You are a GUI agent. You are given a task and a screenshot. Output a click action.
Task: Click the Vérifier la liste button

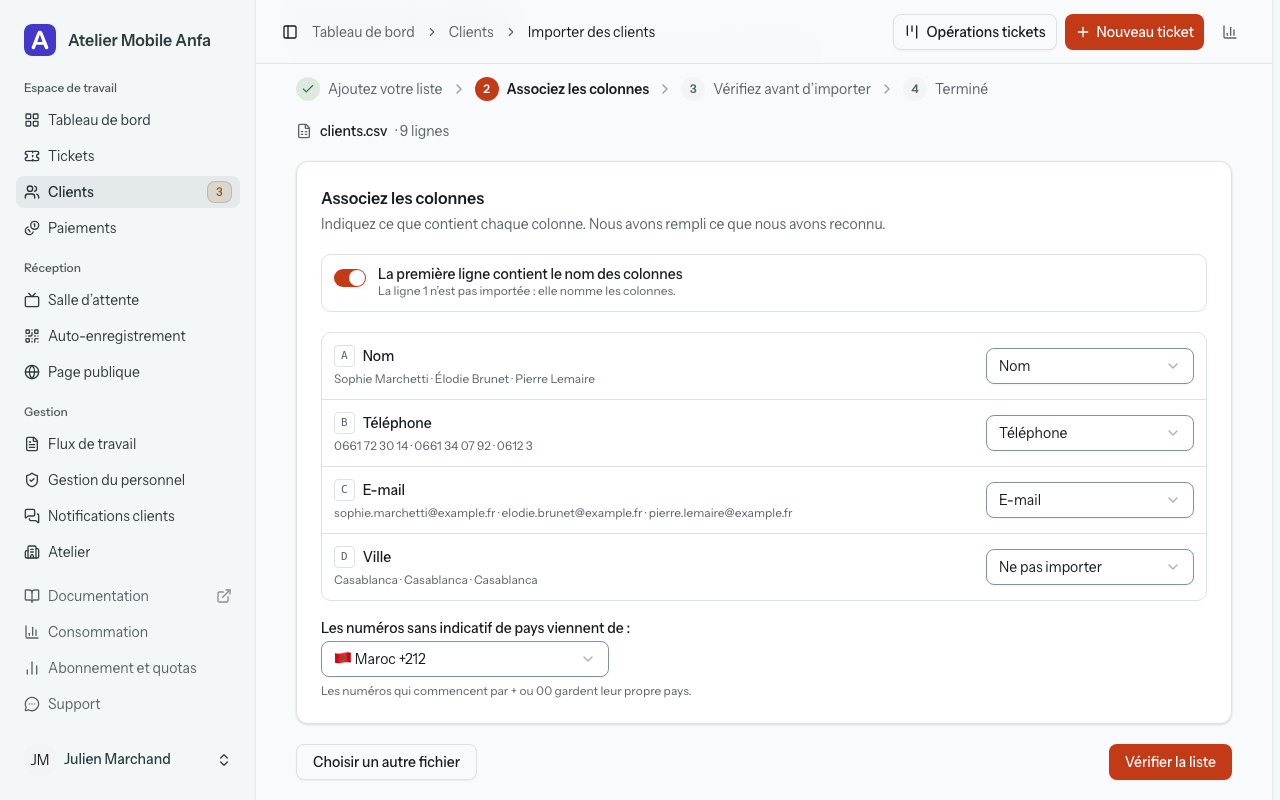click(x=1170, y=762)
